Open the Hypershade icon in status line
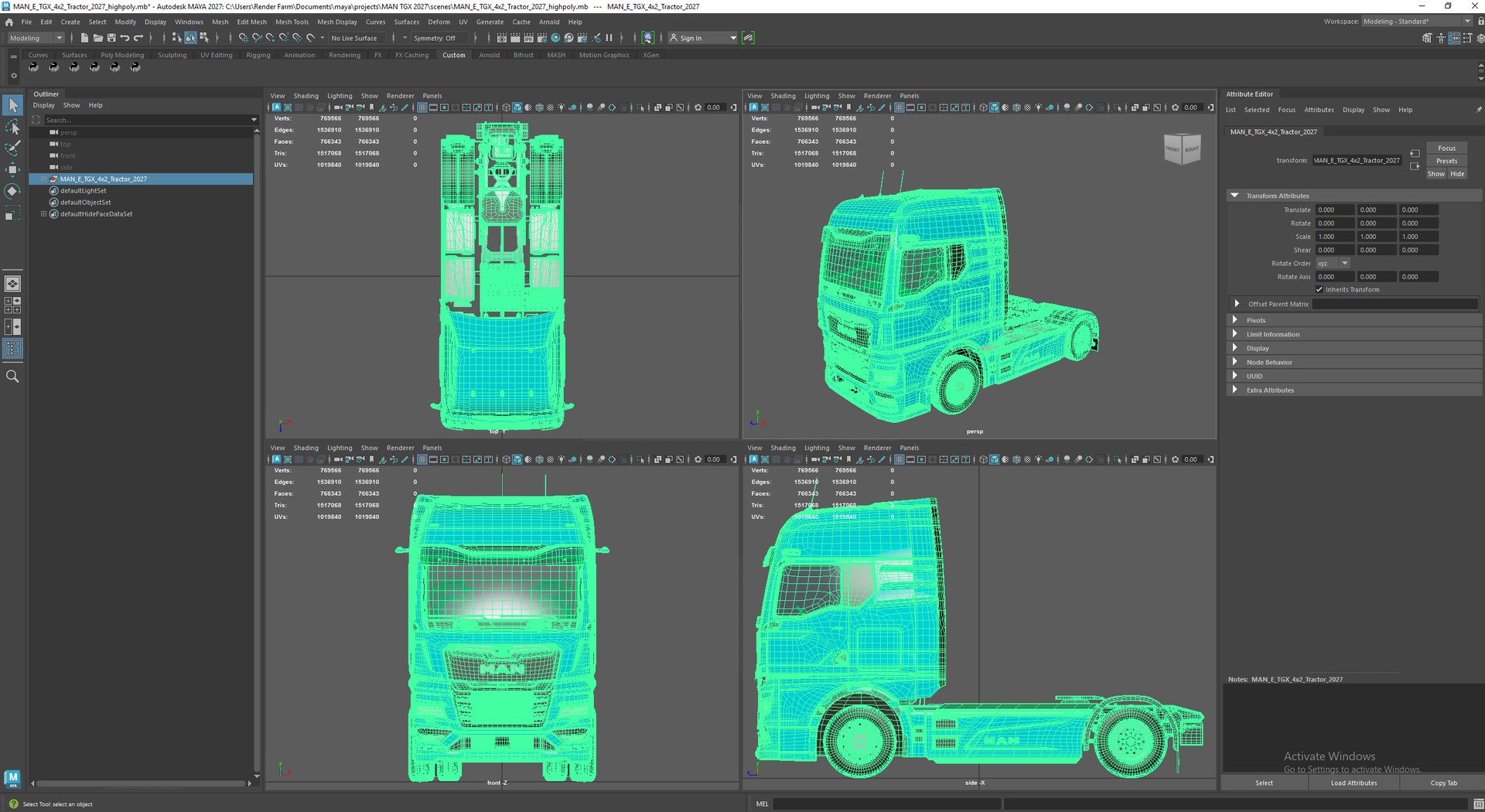Viewport: 1485px width, 812px height. (x=555, y=38)
